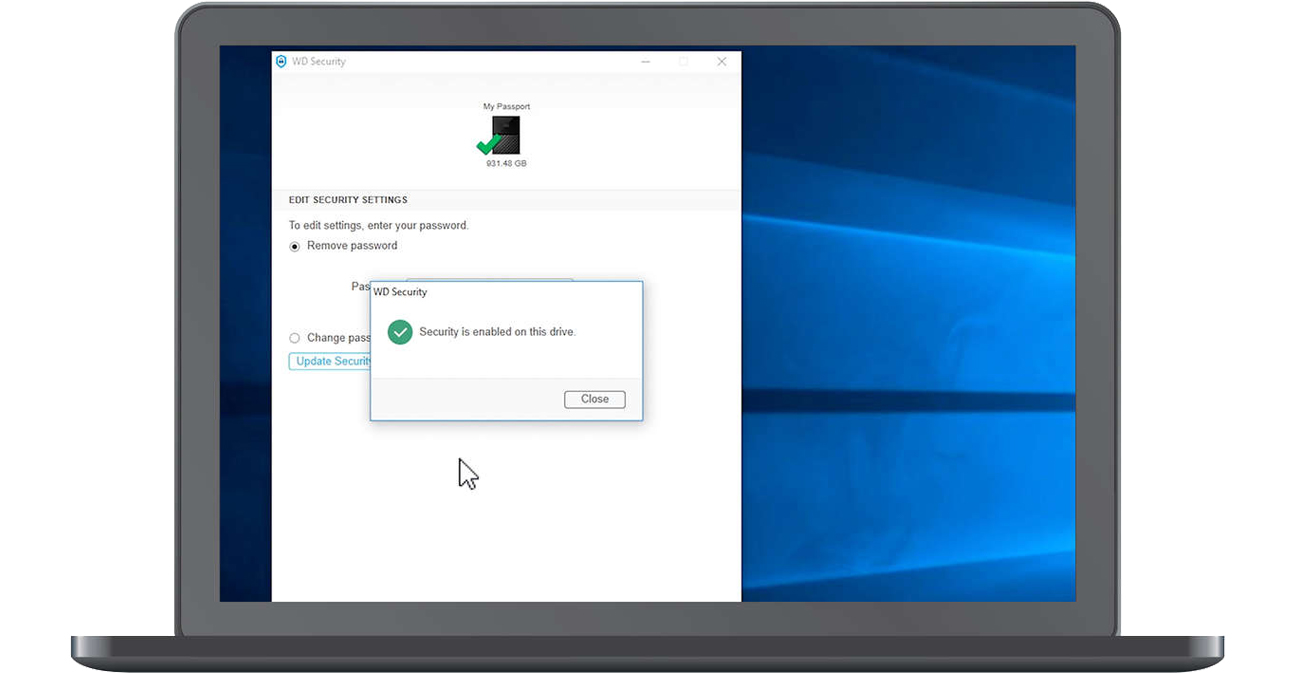Click the "My Passport" drive name text
The height and width of the screenshot is (675, 1300).
pyautogui.click(x=506, y=106)
